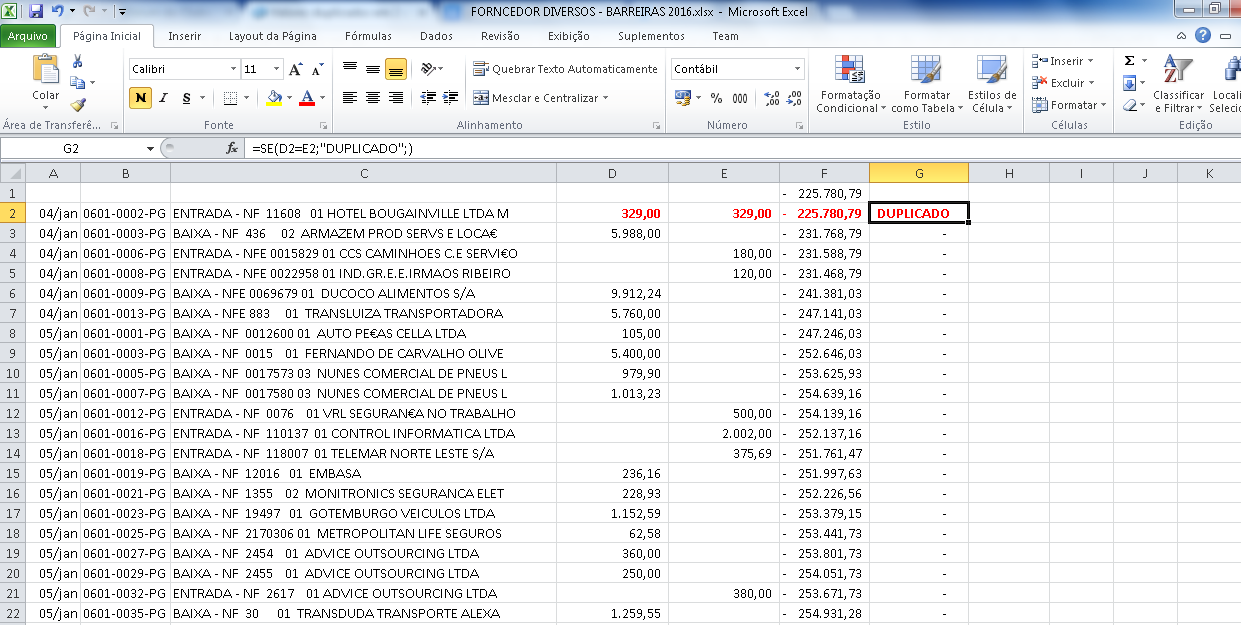This screenshot has width=1241, height=625.
Task: Click the insert function fx icon
Action: pos(231,148)
